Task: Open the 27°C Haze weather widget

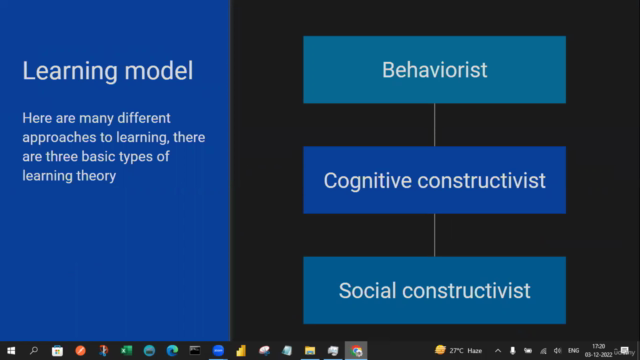Action: point(459,351)
